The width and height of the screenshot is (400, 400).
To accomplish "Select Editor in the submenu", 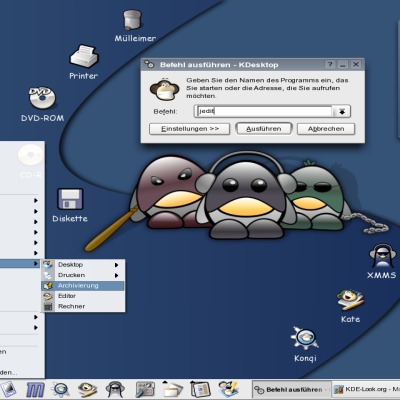I will tap(83, 296).
